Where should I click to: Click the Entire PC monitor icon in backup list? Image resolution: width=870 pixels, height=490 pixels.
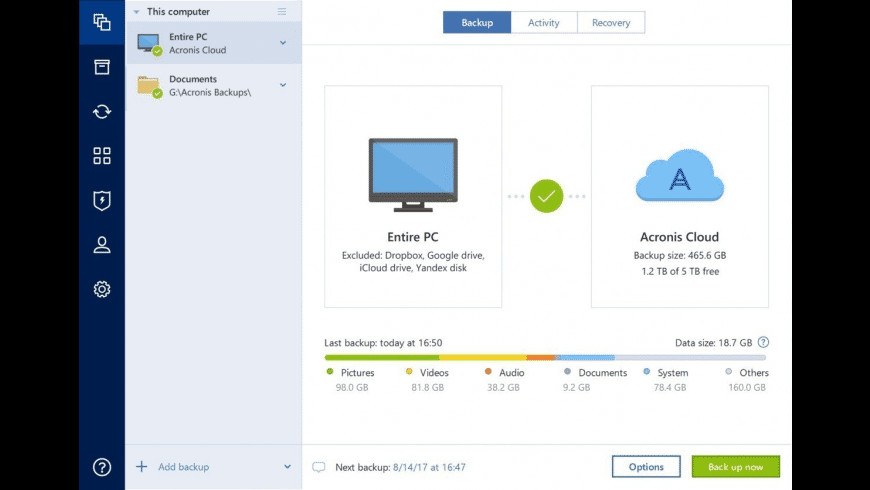(x=149, y=44)
